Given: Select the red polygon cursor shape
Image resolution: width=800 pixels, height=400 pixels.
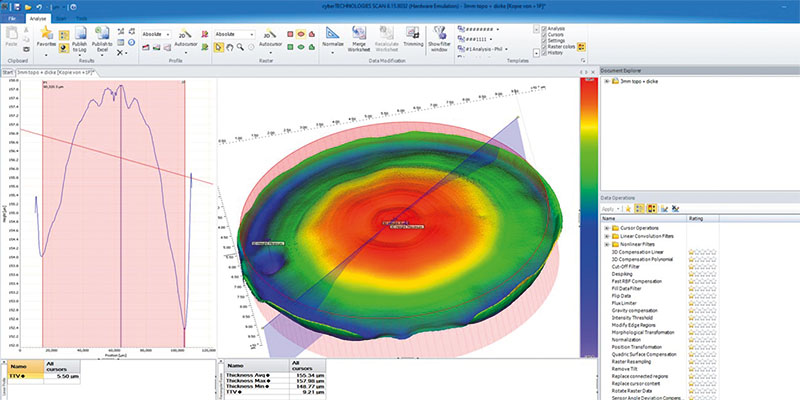Looking at the screenshot, I should coord(312,34).
